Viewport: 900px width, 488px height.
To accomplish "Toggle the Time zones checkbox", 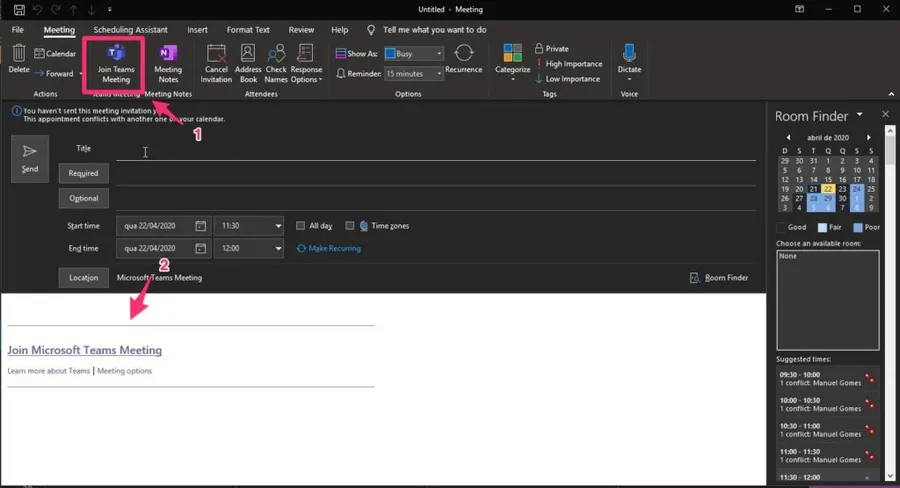I will tap(350, 226).
